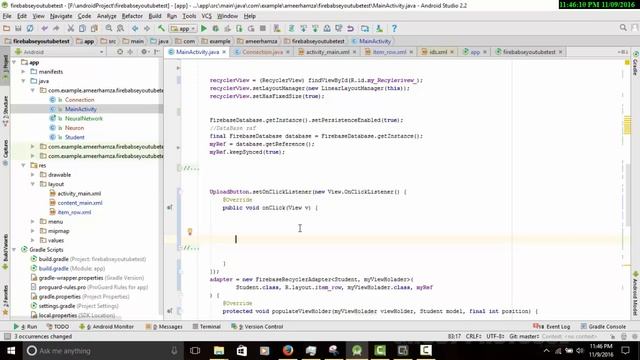Switch to the activity_main.xml editor tab
The height and width of the screenshot is (360, 640).
(x=327, y=52)
